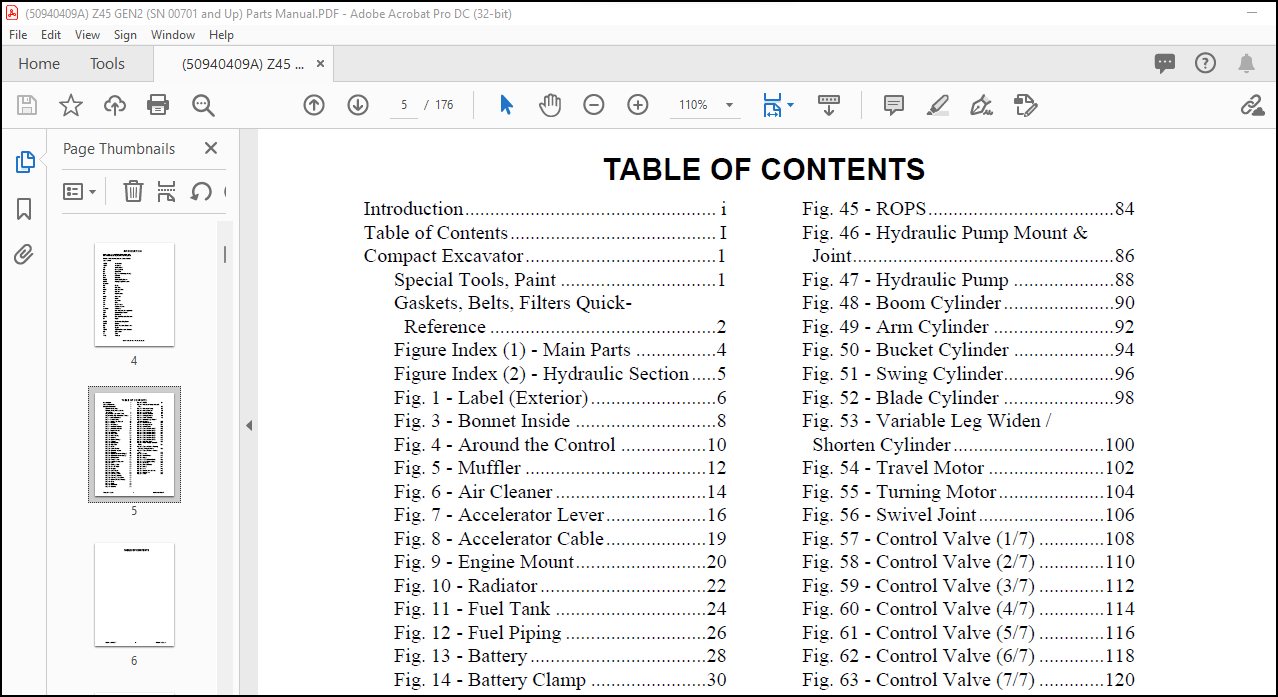Viewport: 1278px width, 697px height.
Task: Open the Bookmarks panel
Action: (24, 208)
